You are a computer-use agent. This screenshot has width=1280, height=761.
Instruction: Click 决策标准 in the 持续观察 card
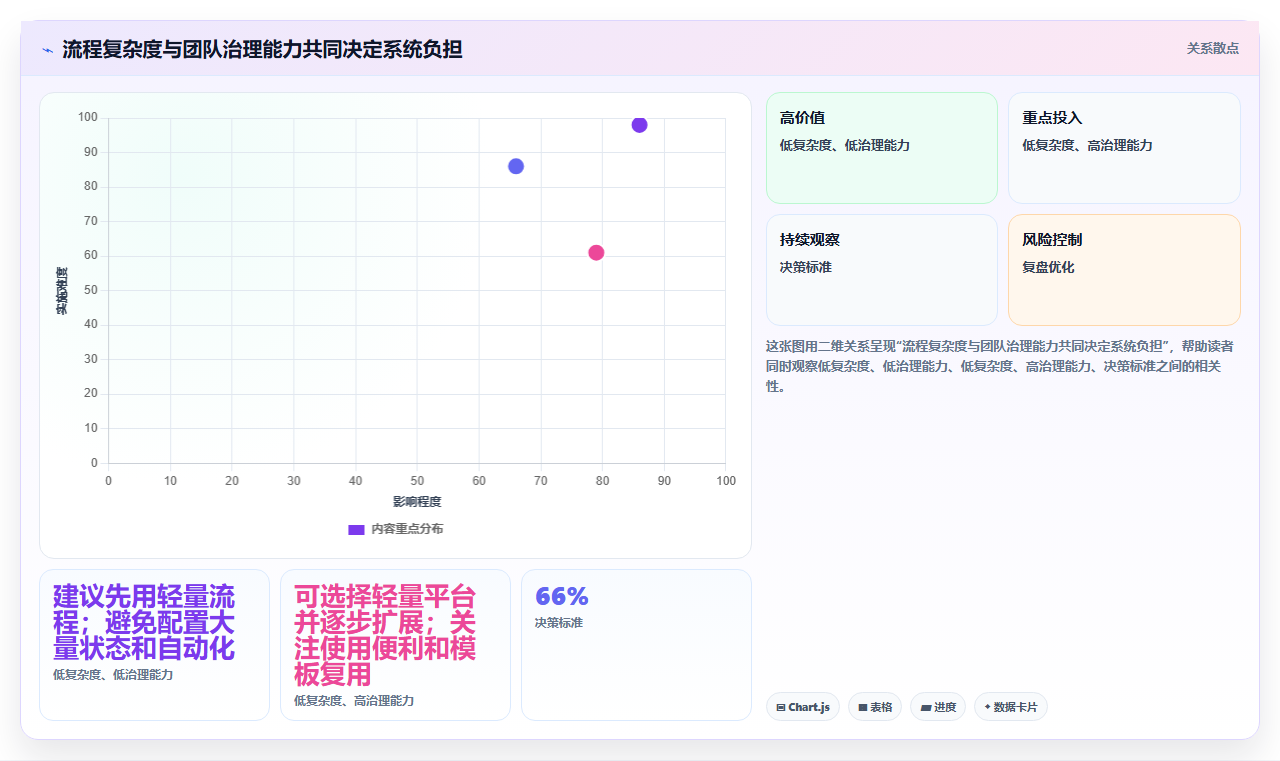(x=806, y=267)
